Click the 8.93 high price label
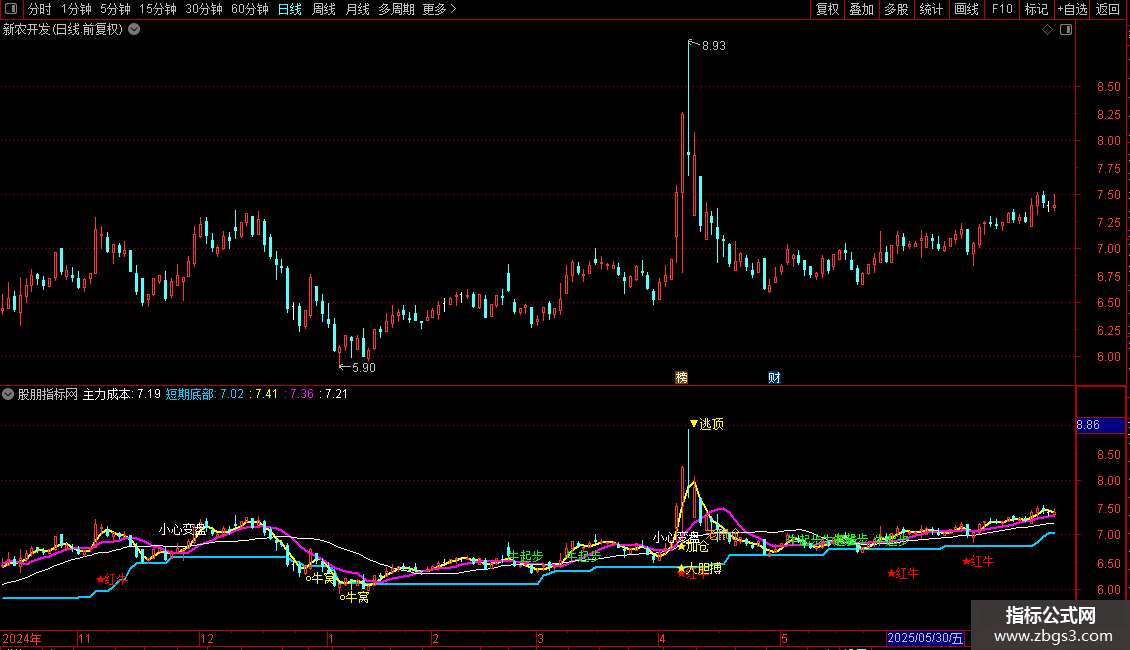This screenshot has width=1130, height=650. tap(713, 46)
